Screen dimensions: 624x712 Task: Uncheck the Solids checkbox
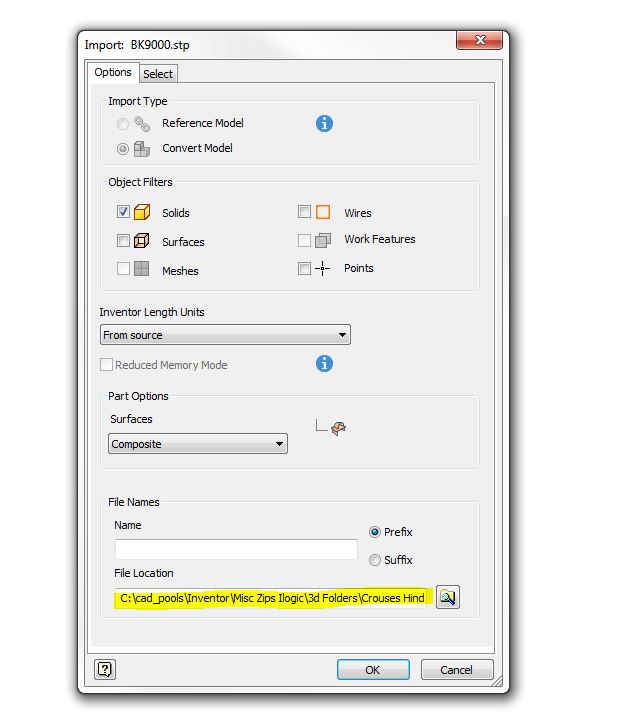coord(123,212)
